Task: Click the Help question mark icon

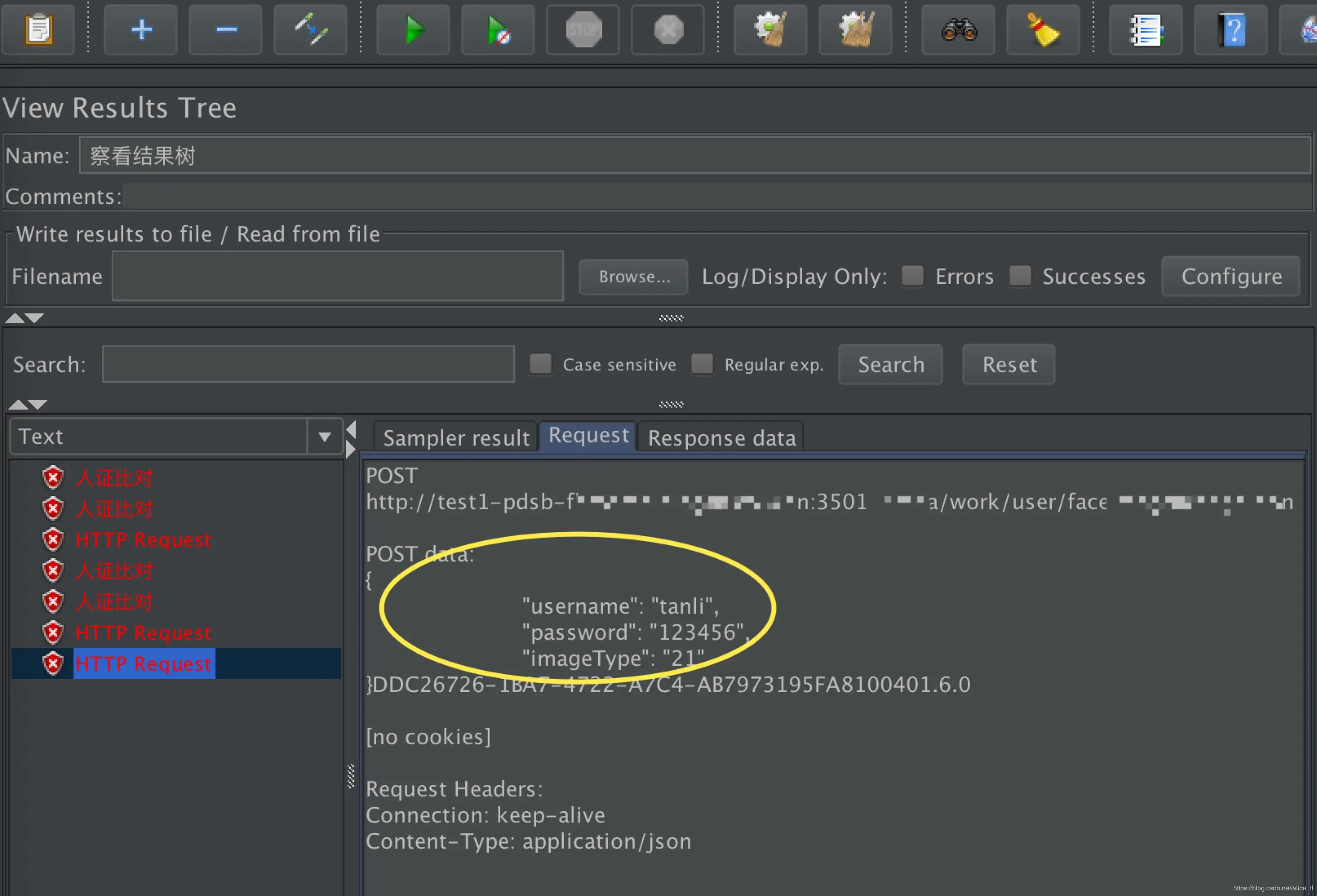Action: click(x=1230, y=30)
